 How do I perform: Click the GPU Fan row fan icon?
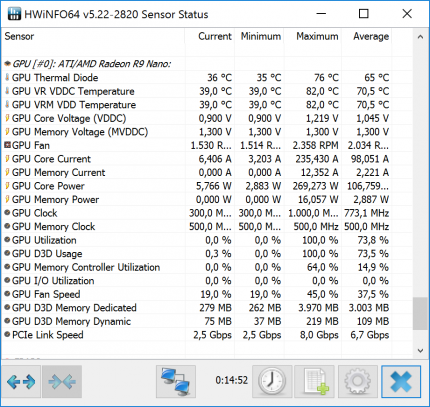(7, 145)
